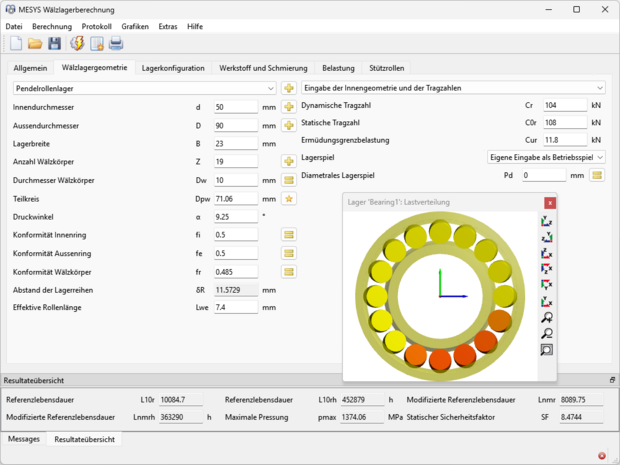
Task: Save calculation with floppy disk icon
Action: click(54, 43)
